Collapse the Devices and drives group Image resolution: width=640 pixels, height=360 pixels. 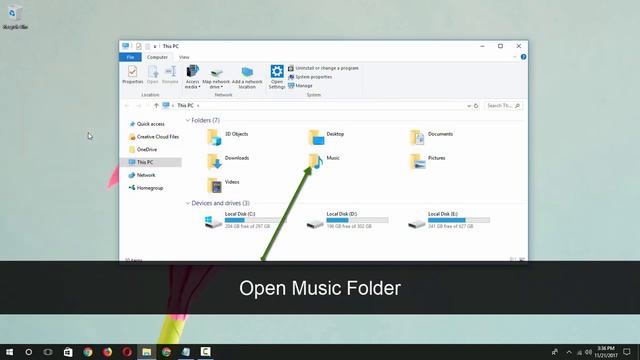click(188, 203)
